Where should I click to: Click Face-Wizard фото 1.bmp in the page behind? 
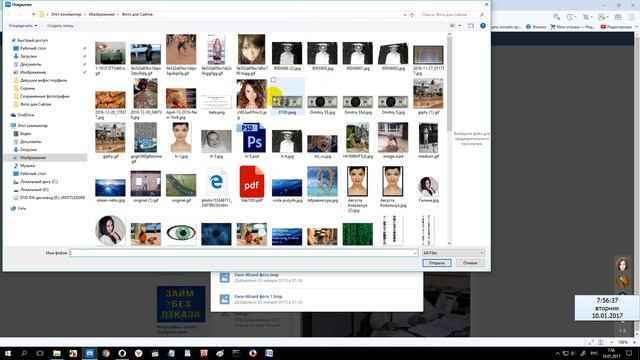tap(258, 297)
